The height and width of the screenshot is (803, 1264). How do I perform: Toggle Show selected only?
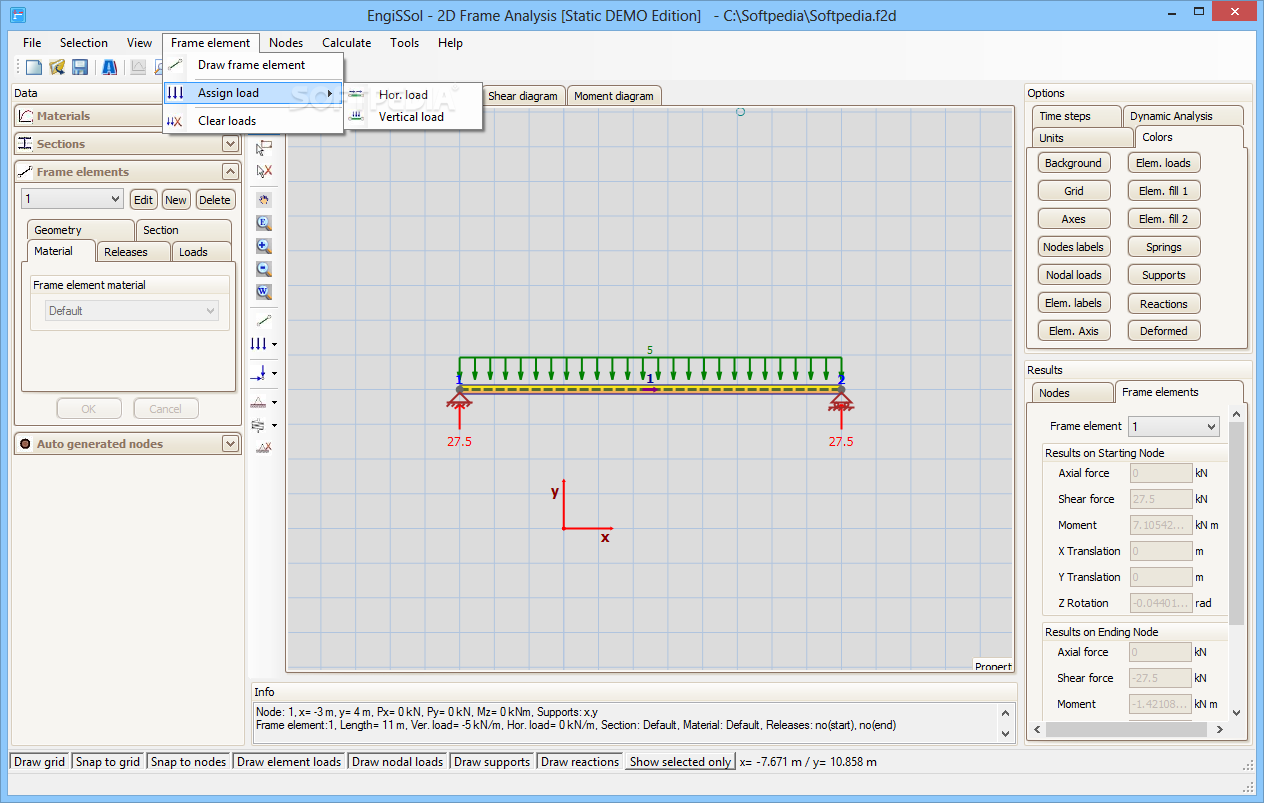[681, 762]
